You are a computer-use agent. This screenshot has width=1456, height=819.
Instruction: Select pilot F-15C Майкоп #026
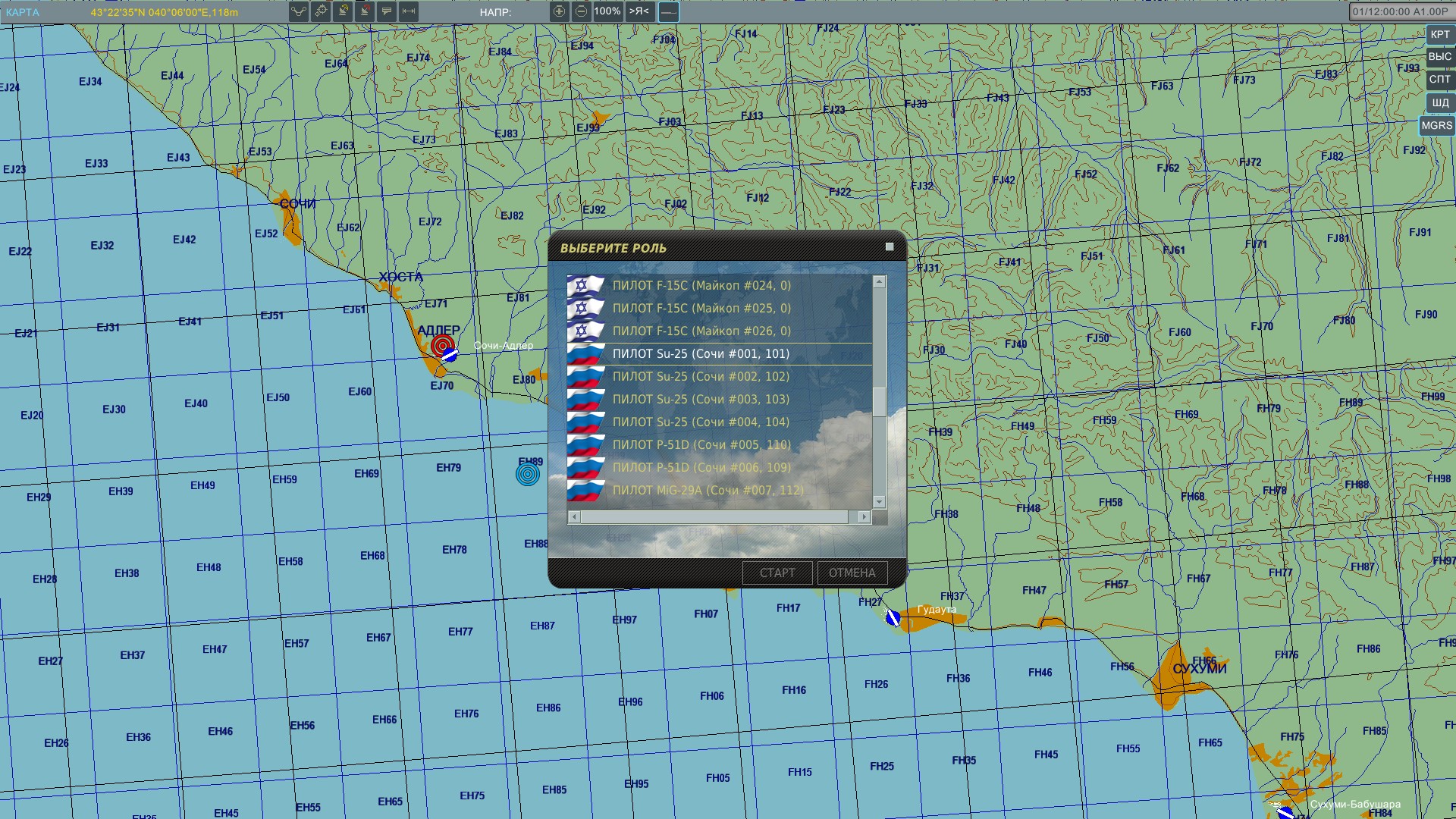click(x=720, y=331)
